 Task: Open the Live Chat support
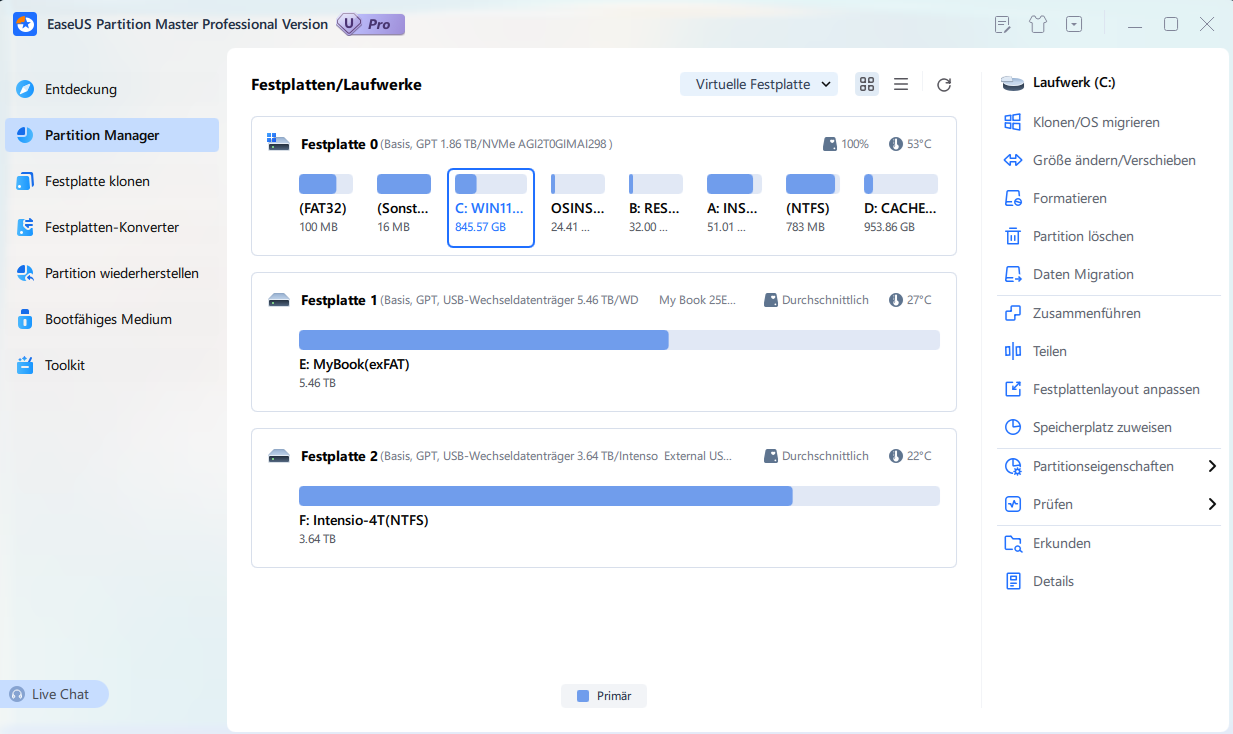click(54, 693)
